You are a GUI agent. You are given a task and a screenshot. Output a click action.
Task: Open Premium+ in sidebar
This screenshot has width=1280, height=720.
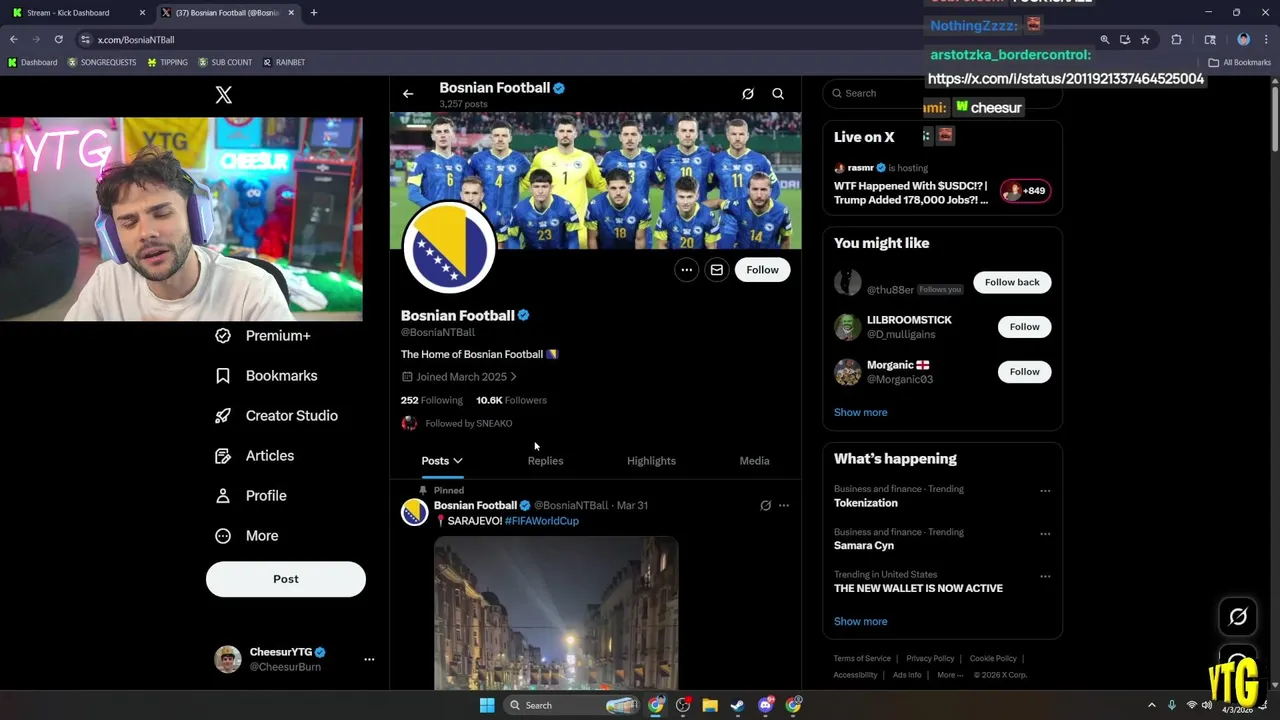(264, 336)
